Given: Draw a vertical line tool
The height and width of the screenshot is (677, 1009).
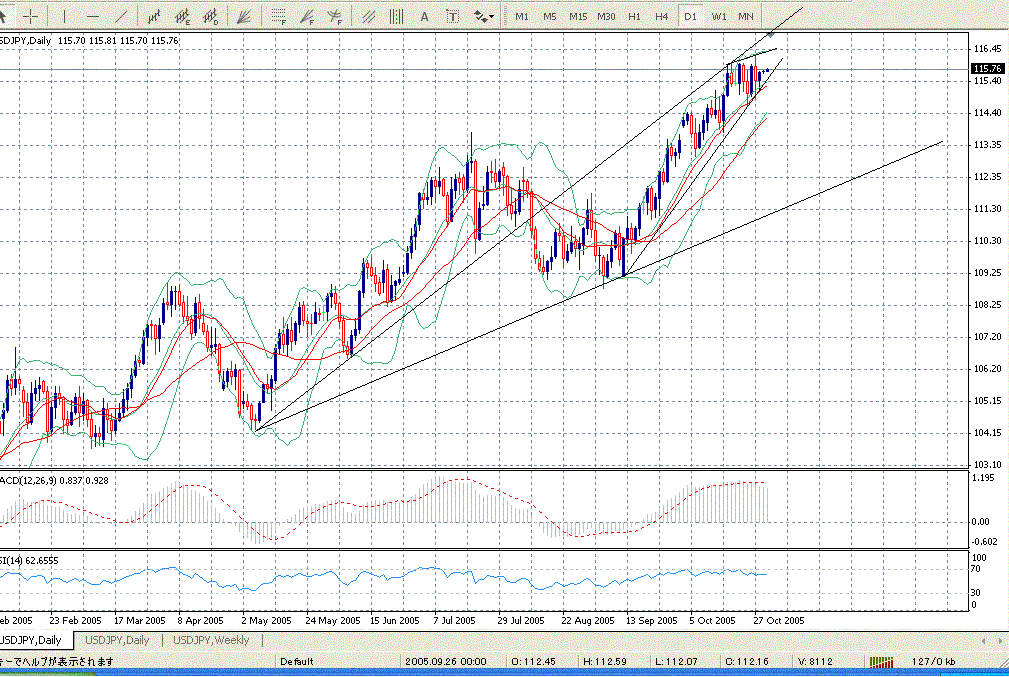Looking at the screenshot, I should point(63,17).
